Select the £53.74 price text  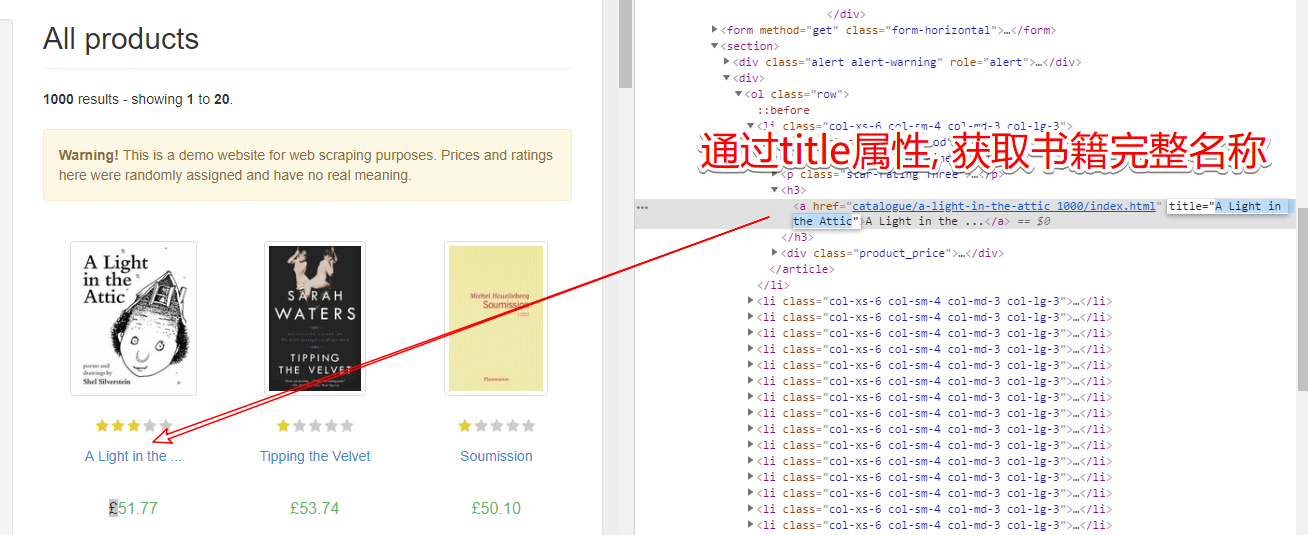(315, 508)
